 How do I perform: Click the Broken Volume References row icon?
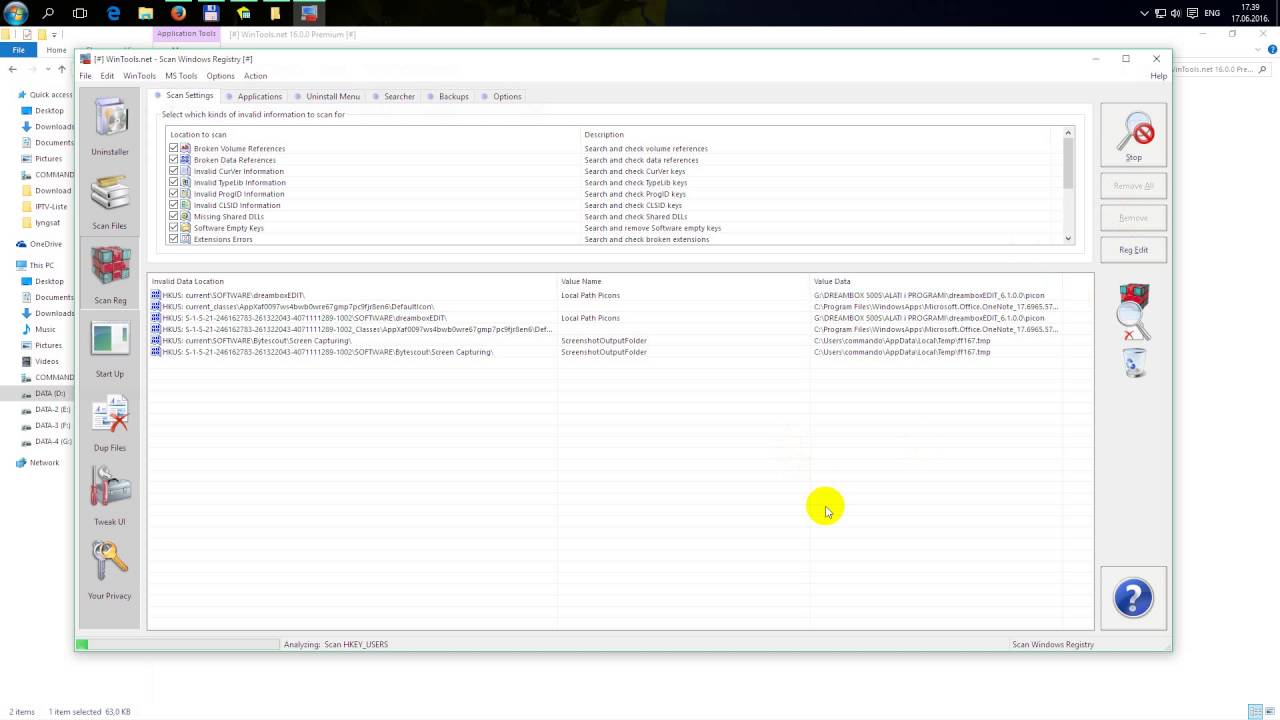[x=185, y=148]
